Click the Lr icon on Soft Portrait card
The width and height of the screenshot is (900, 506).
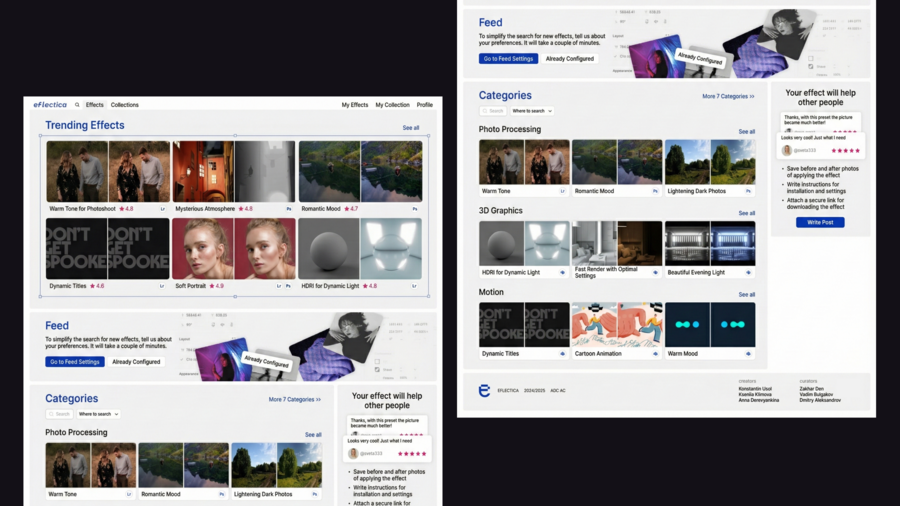coord(279,286)
